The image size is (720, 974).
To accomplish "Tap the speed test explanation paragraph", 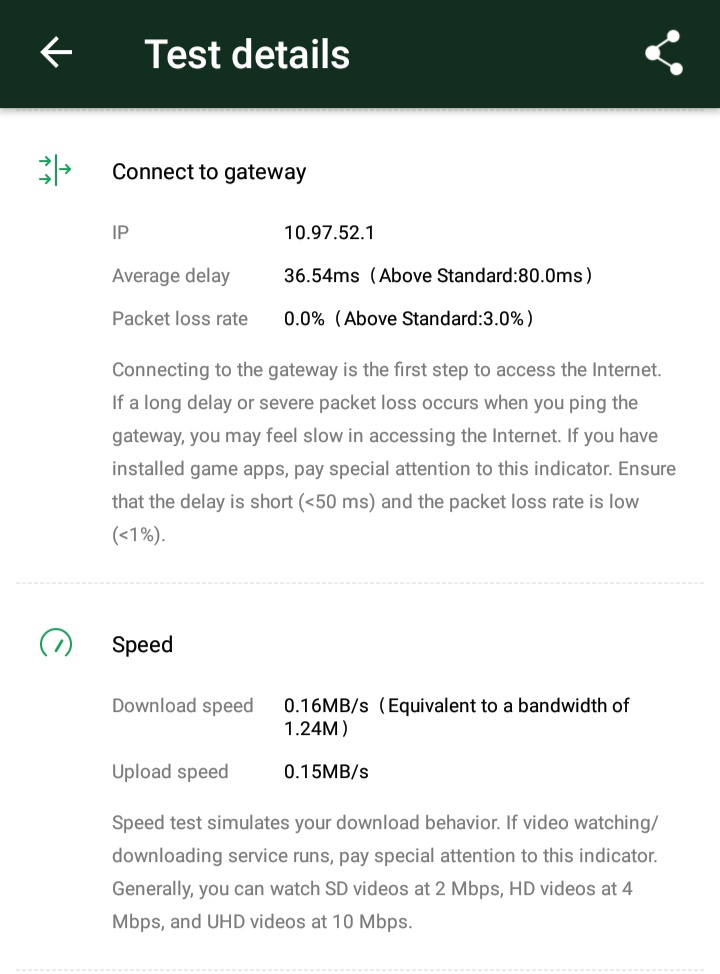I will (x=386, y=872).
